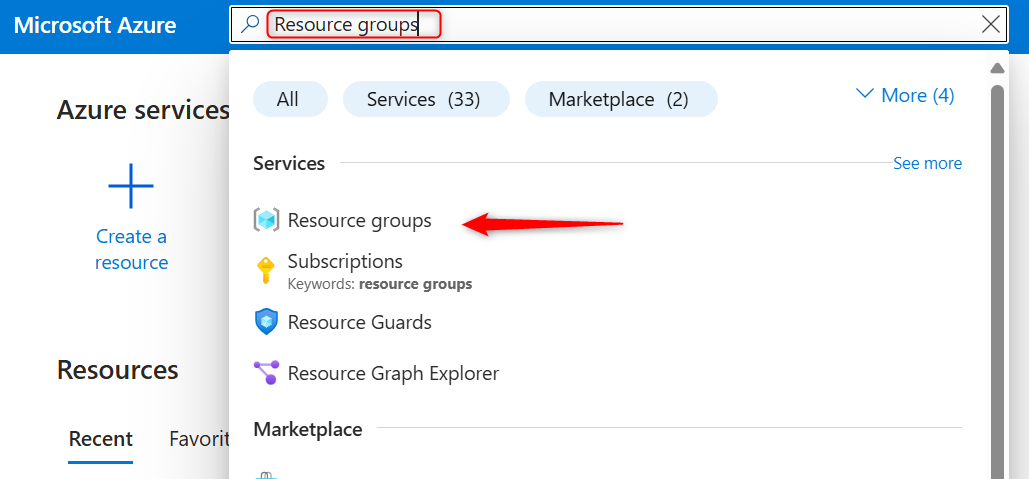
Task: Click the Subscriptions key icon
Action: (x=265, y=270)
